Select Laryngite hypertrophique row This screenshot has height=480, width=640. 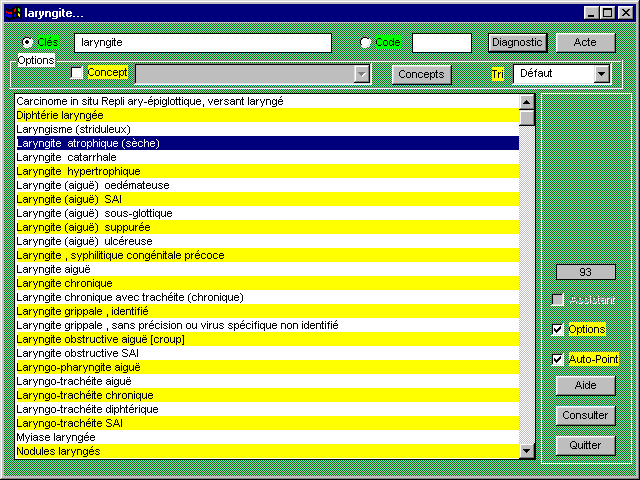click(x=267, y=171)
